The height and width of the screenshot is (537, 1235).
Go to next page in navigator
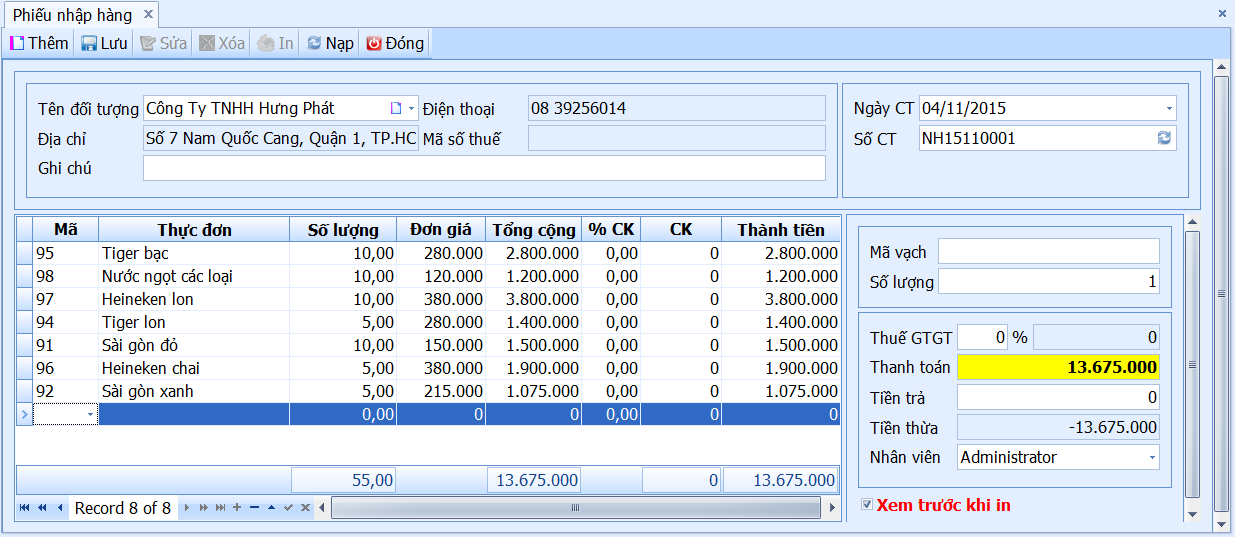[x=203, y=508]
